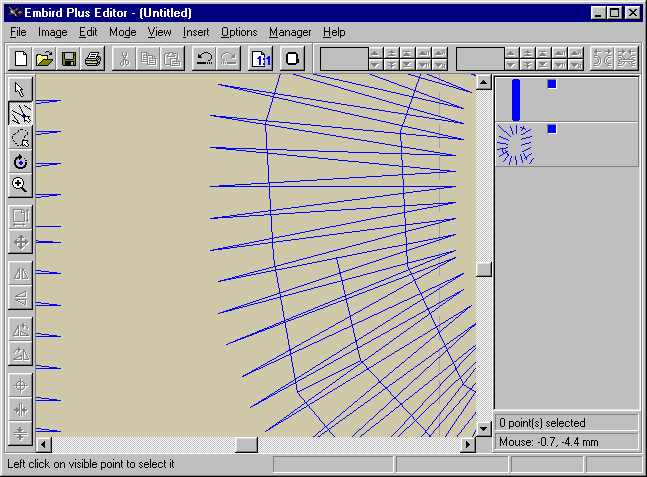Click the rotate right 90 degrees icon
The height and width of the screenshot is (477, 647).
coord(20,353)
